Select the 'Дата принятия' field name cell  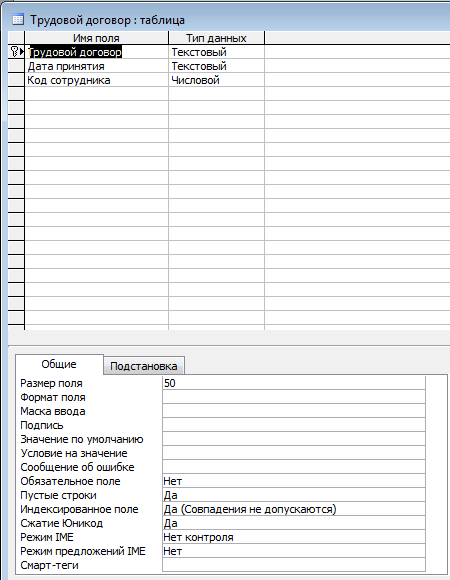tap(97, 66)
